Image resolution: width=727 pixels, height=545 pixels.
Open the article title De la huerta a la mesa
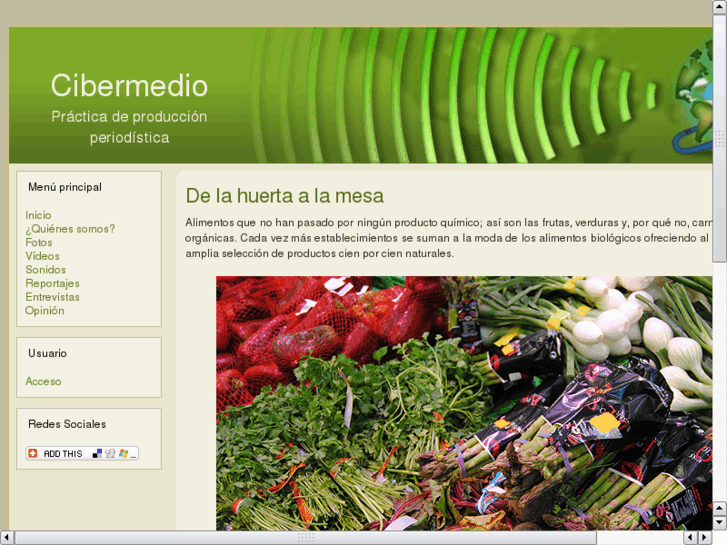[285, 196]
